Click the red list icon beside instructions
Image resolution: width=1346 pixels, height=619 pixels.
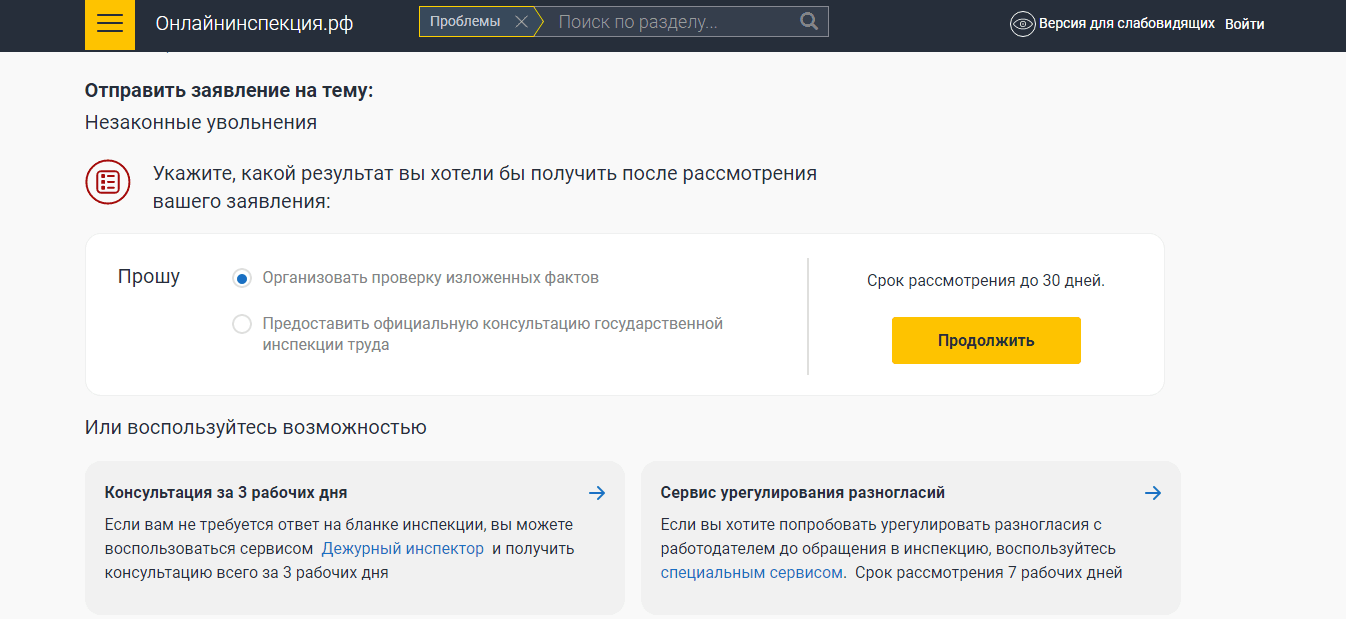[x=108, y=182]
